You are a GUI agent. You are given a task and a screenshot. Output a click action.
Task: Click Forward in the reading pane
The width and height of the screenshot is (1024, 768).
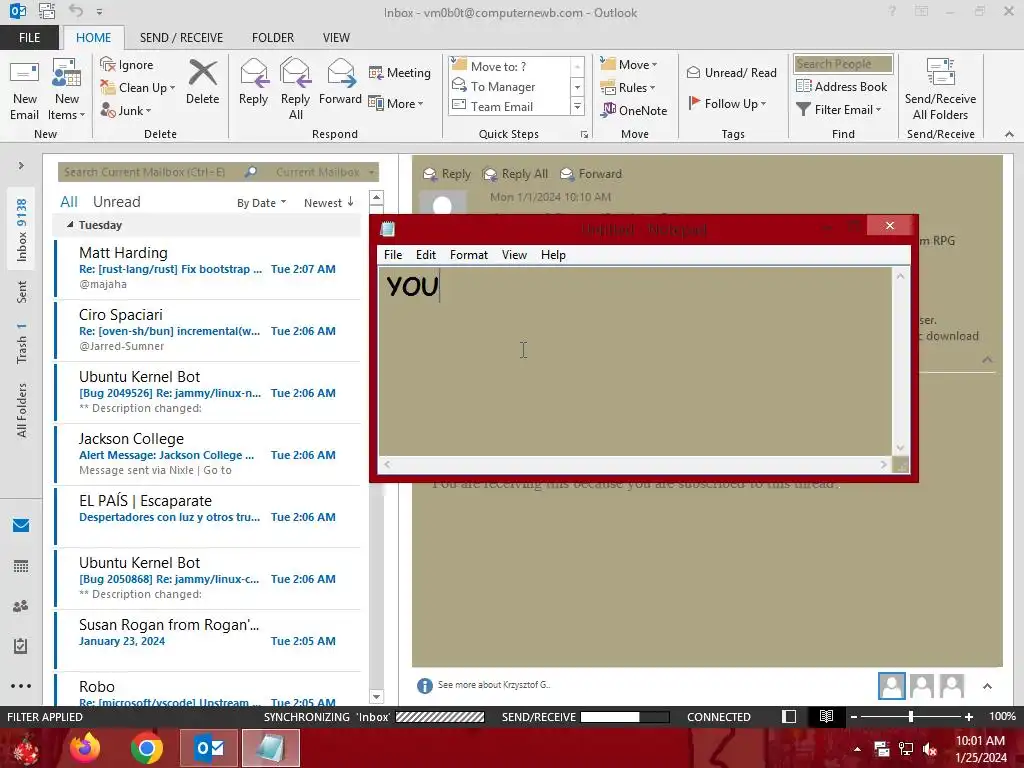(591, 174)
